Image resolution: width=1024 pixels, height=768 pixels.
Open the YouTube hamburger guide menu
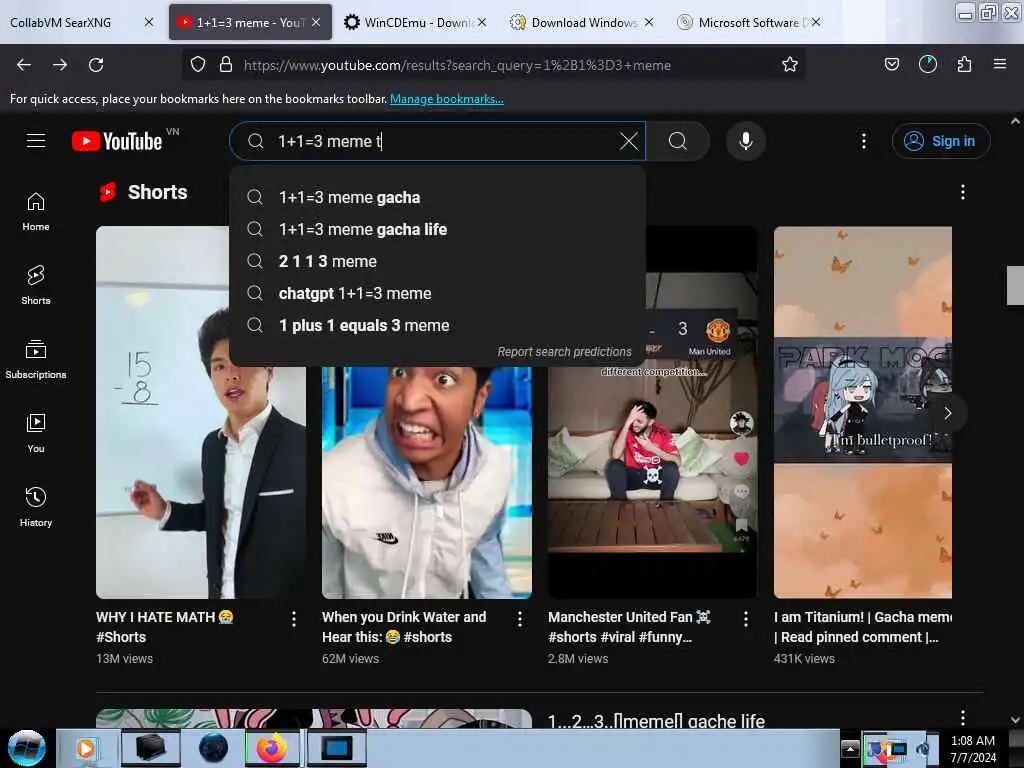(36, 140)
